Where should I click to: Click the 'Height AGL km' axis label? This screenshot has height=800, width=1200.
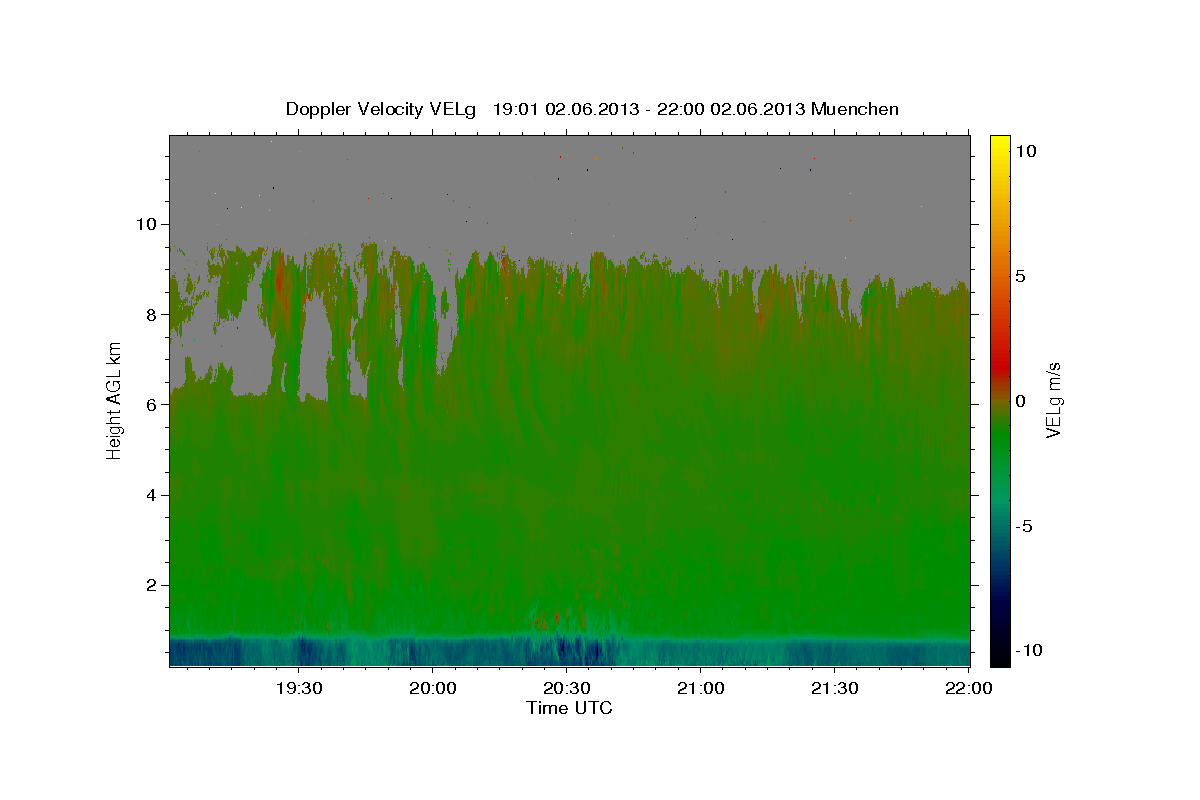tap(114, 400)
